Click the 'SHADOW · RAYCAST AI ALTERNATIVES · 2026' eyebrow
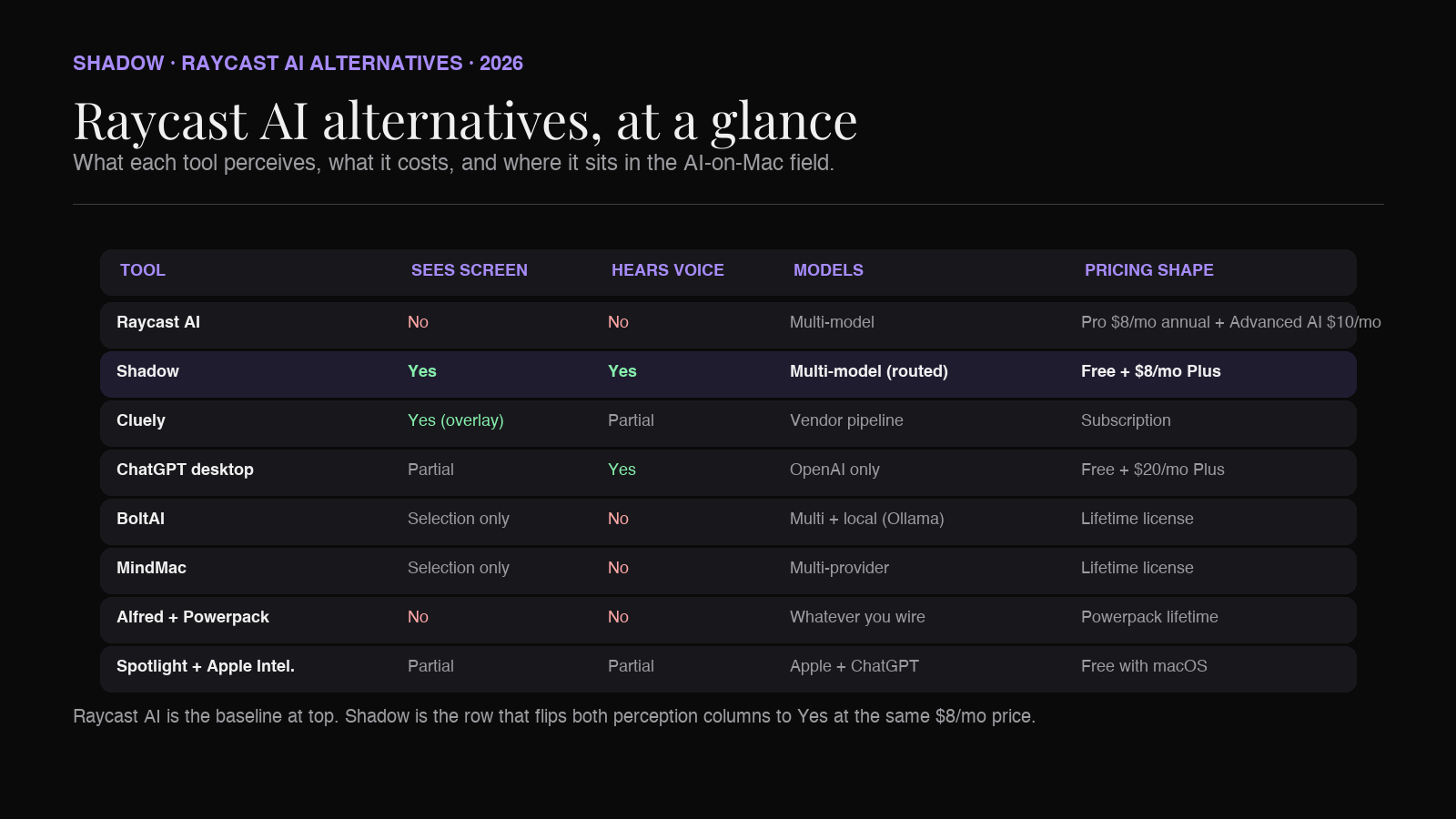1456x819 pixels. click(298, 64)
